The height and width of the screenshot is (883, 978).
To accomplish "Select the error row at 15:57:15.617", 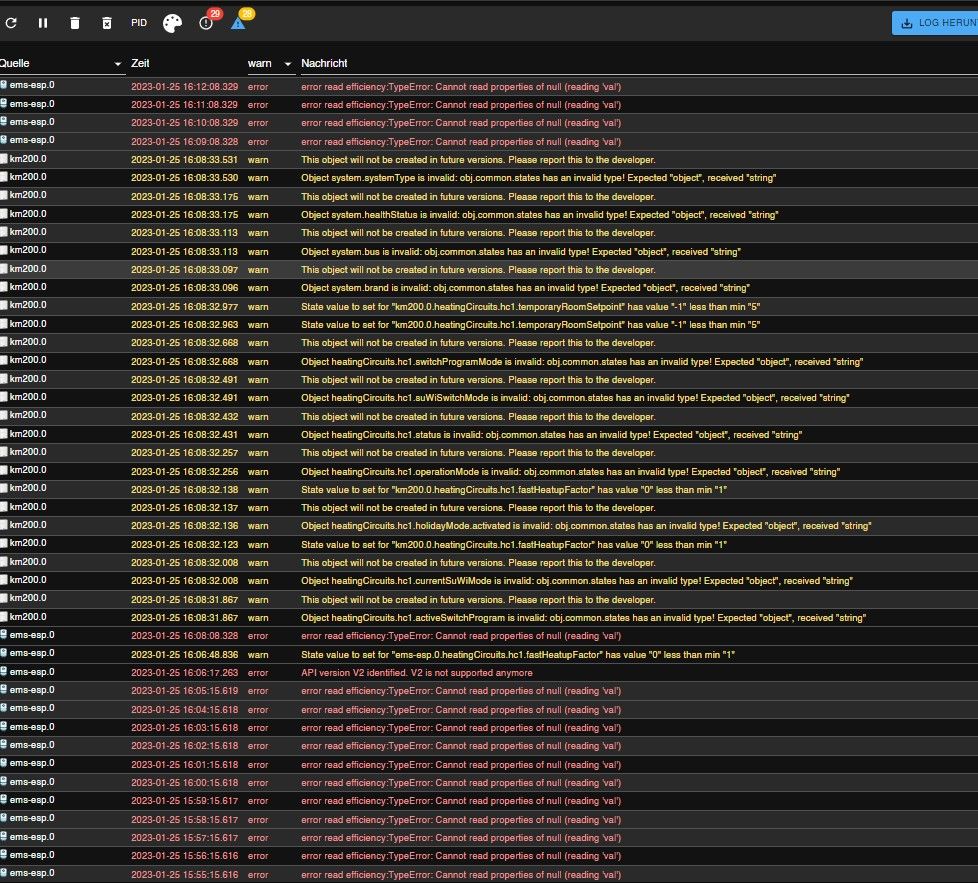I will [489, 837].
